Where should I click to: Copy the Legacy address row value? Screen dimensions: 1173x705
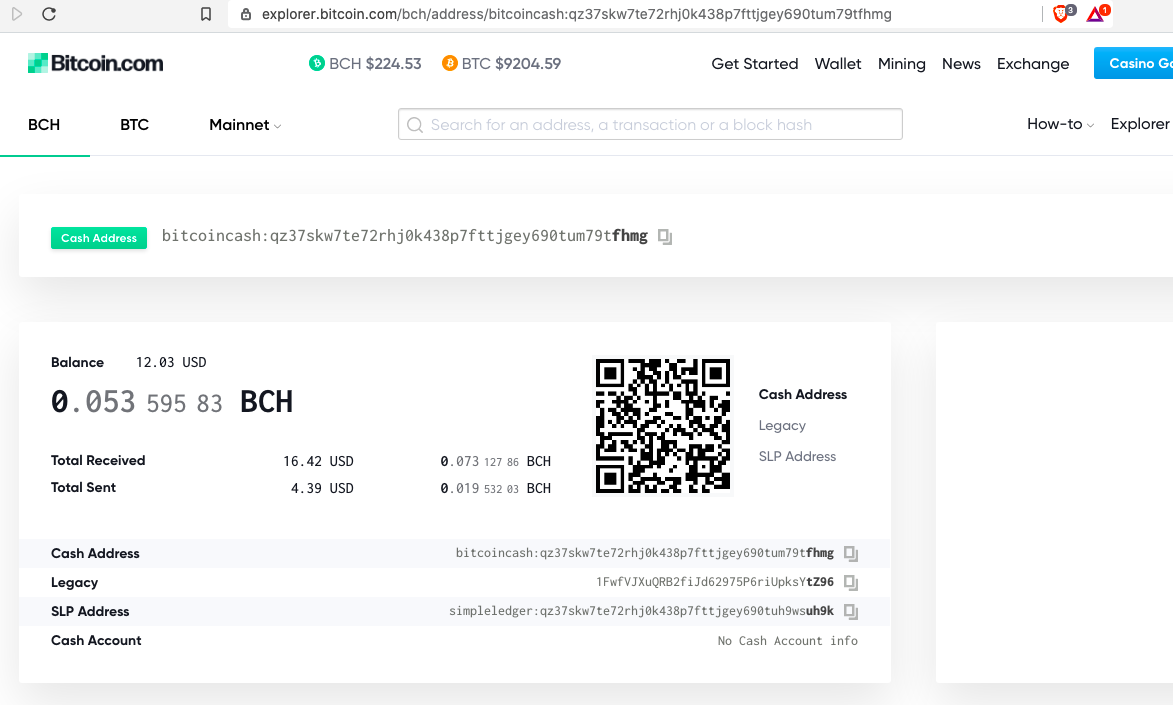[851, 582]
